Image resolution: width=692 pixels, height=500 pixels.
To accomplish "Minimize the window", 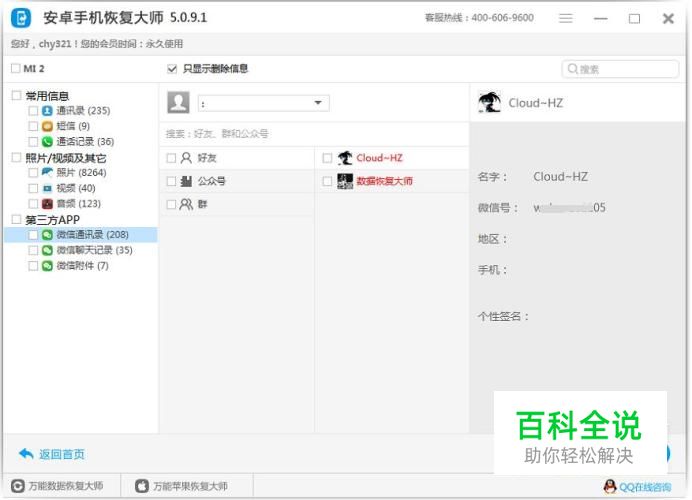I will (x=600, y=19).
